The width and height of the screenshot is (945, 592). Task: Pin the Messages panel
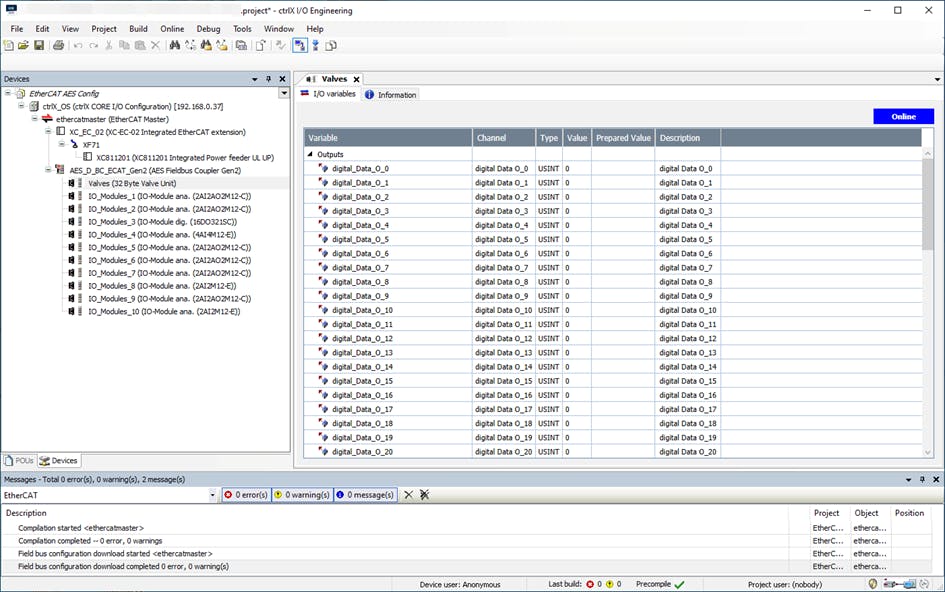(922, 479)
